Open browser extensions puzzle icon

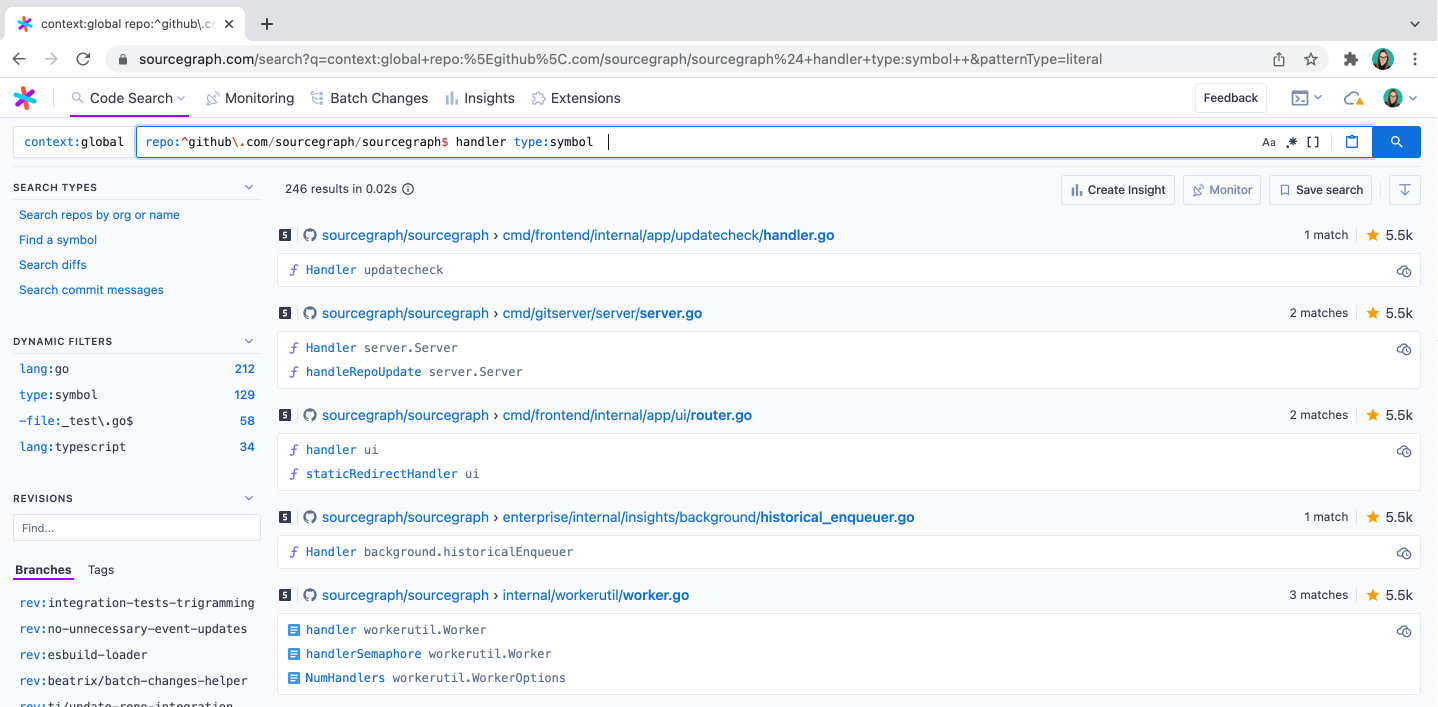[1351, 59]
